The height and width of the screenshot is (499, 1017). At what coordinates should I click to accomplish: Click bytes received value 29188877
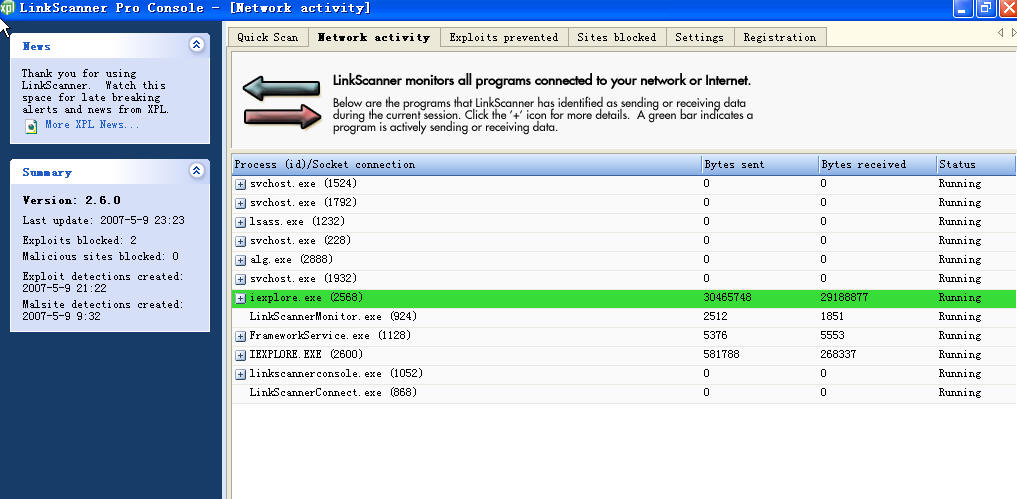click(x=844, y=298)
